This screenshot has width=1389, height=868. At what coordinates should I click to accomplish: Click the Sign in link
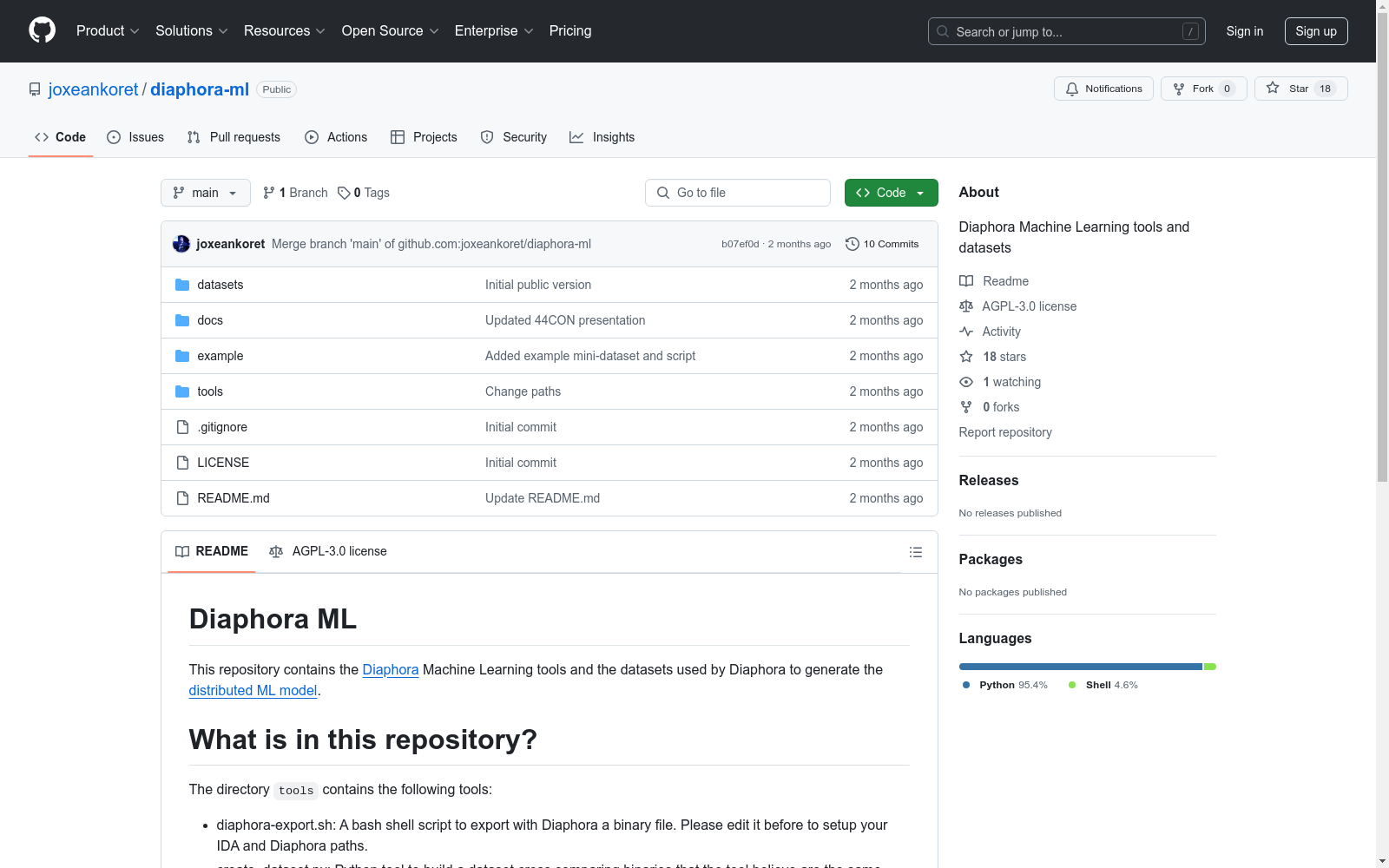point(1245,31)
